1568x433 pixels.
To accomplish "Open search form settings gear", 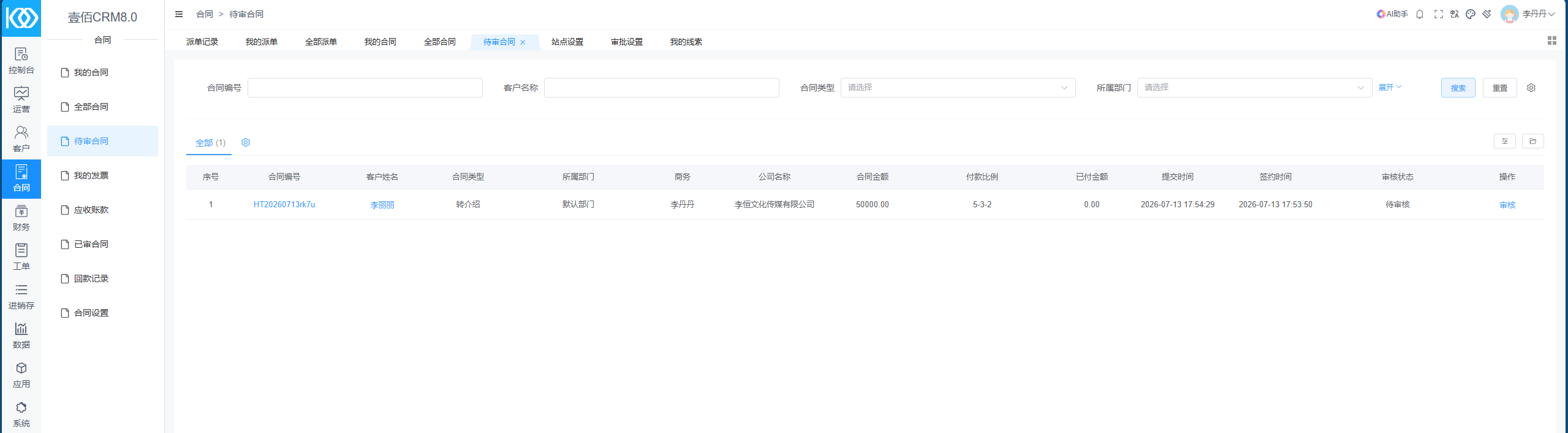I will (x=1531, y=88).
